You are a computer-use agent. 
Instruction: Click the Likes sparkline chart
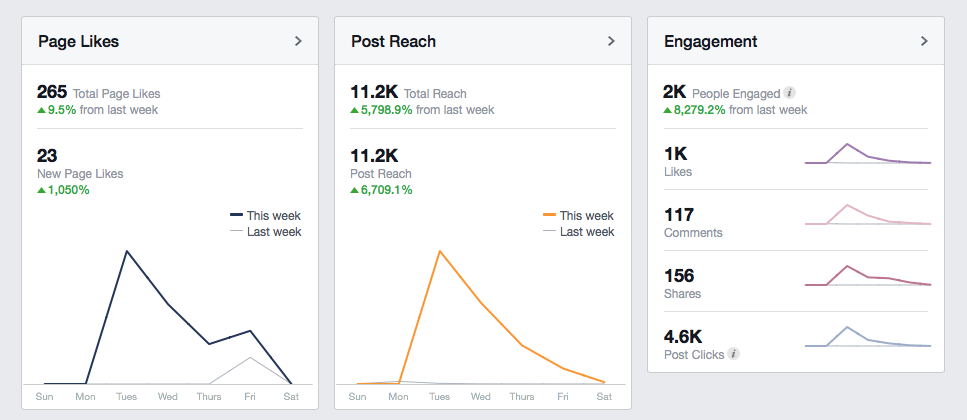coord(868,154)
